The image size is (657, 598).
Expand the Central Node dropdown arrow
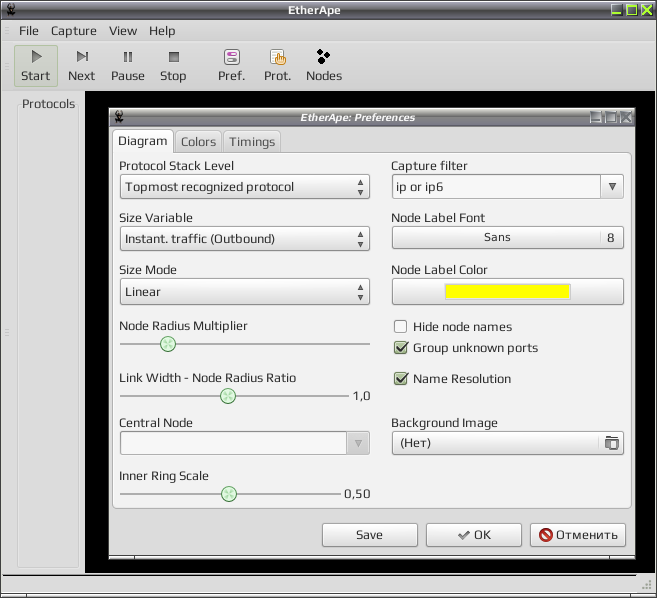pyautogui.click(x=358, y=443)
